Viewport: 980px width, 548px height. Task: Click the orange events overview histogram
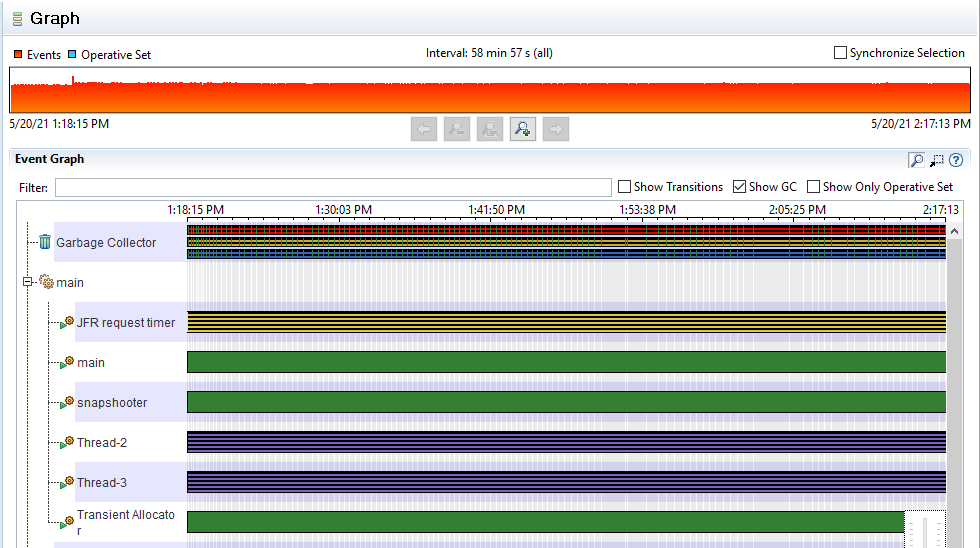tap(490, 90)
